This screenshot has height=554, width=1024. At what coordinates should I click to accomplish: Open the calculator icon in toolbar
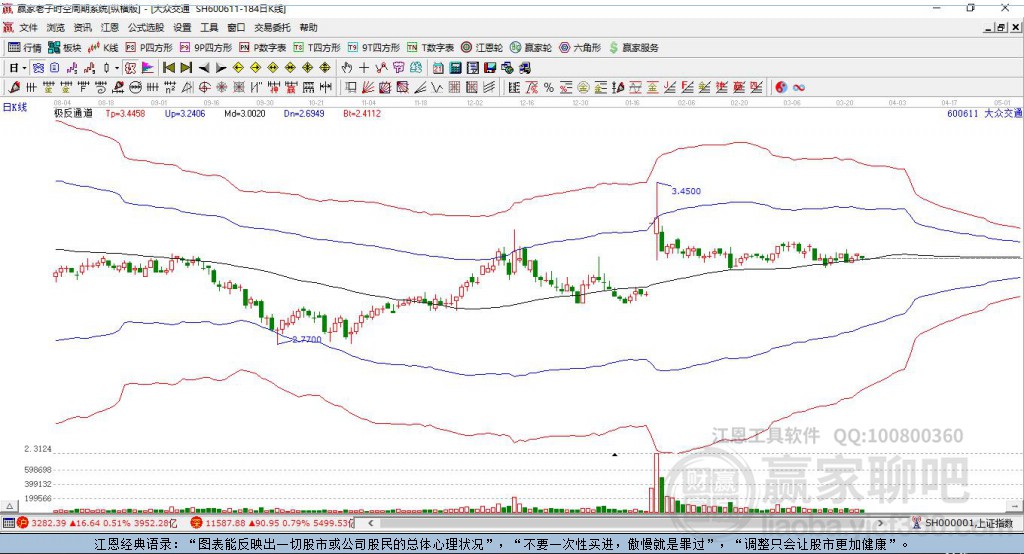[455, 68]
